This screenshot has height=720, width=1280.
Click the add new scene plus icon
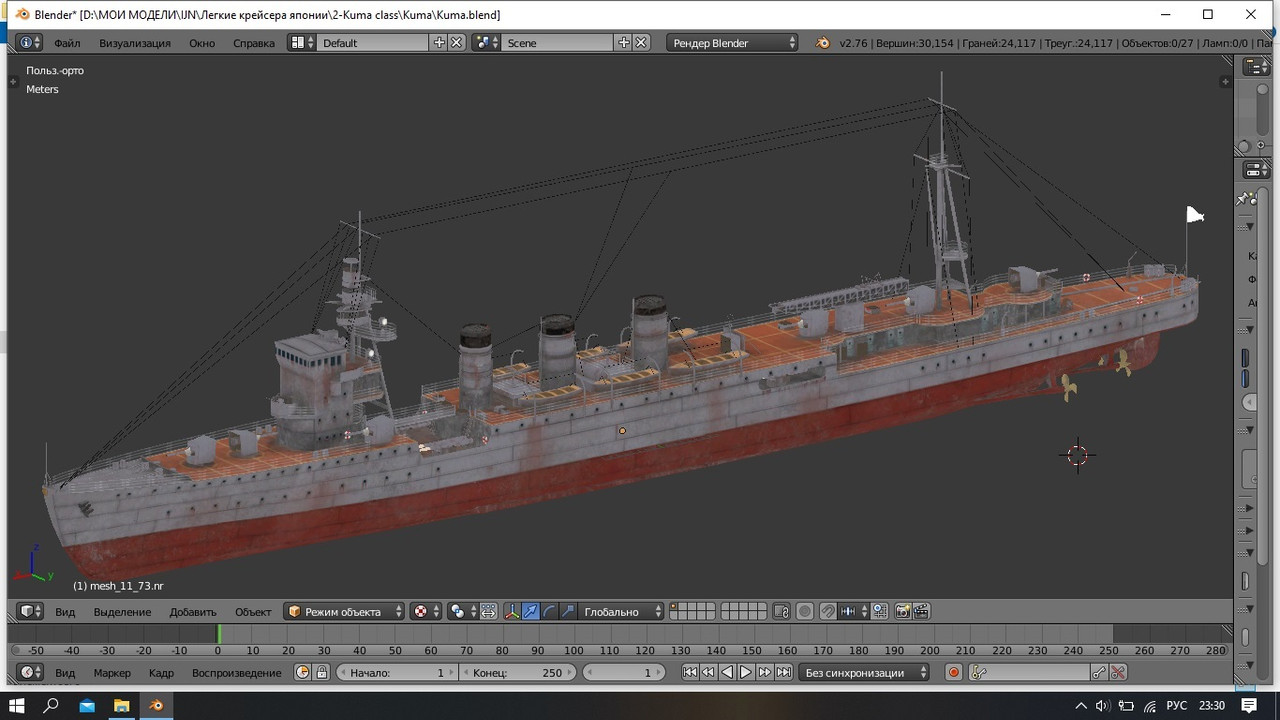point(624,42)
